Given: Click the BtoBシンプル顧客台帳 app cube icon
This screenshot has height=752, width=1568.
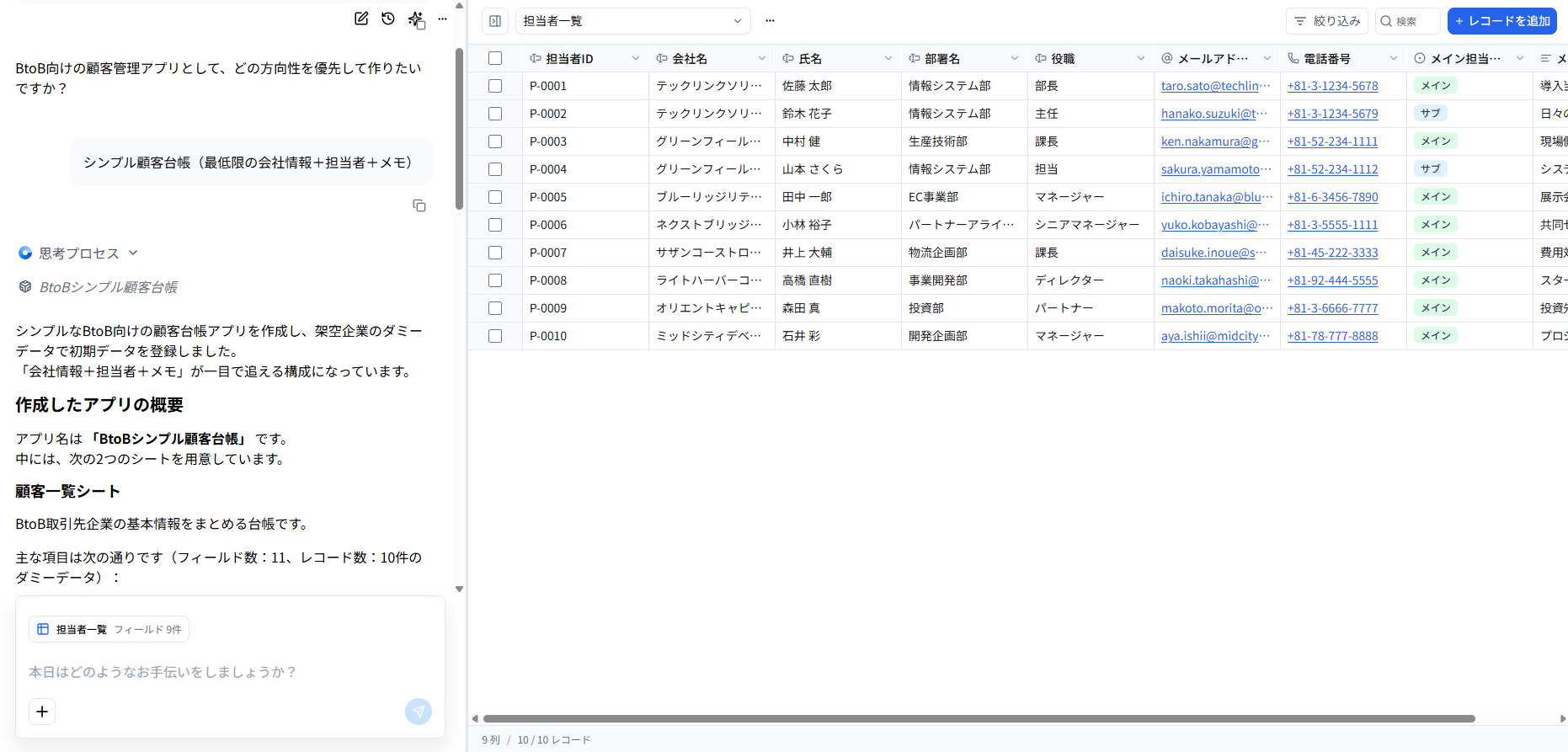Looking at the screenshot, I should pyautogui.click(x=25, y=287).
